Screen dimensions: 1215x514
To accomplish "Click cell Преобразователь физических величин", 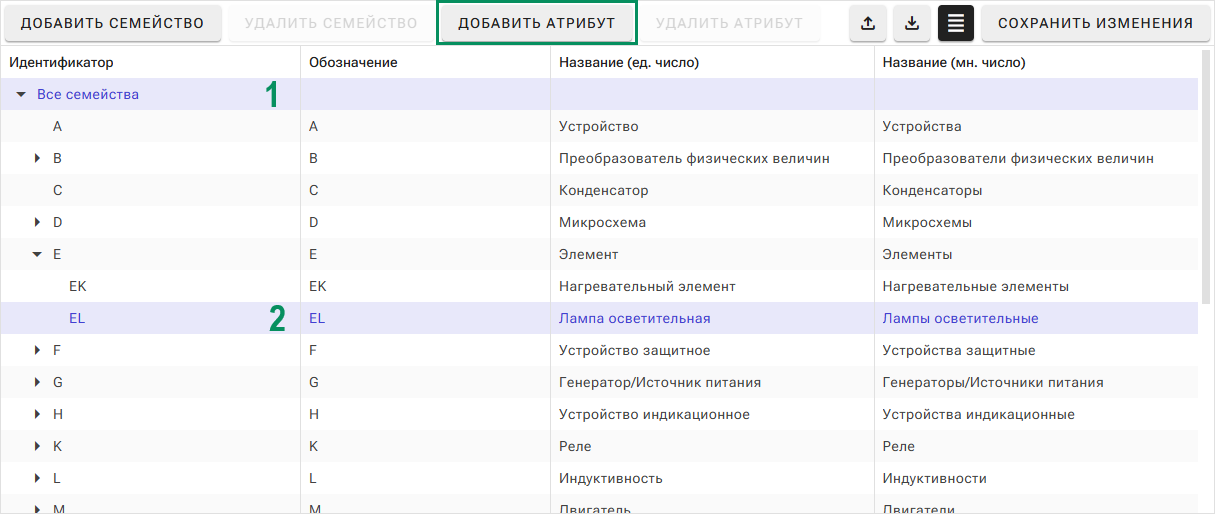I will point(694,158).
